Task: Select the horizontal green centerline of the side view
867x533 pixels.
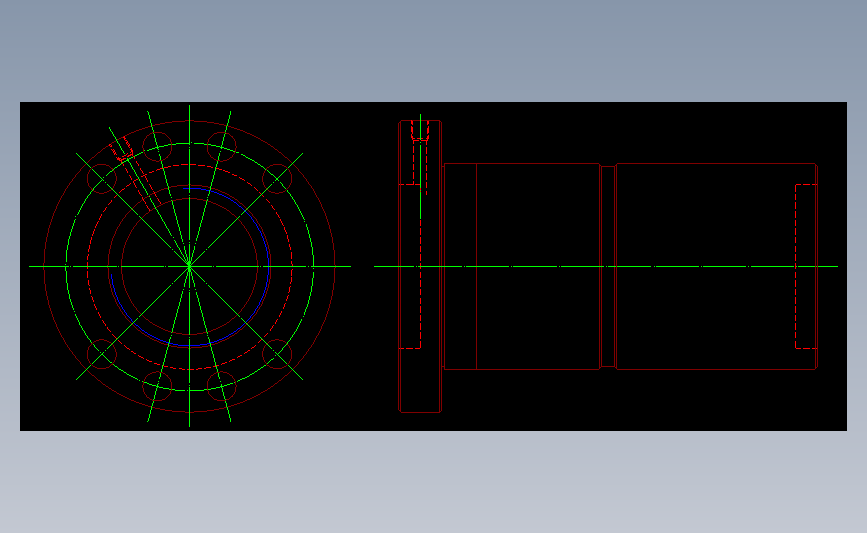Action: [606, 266]
